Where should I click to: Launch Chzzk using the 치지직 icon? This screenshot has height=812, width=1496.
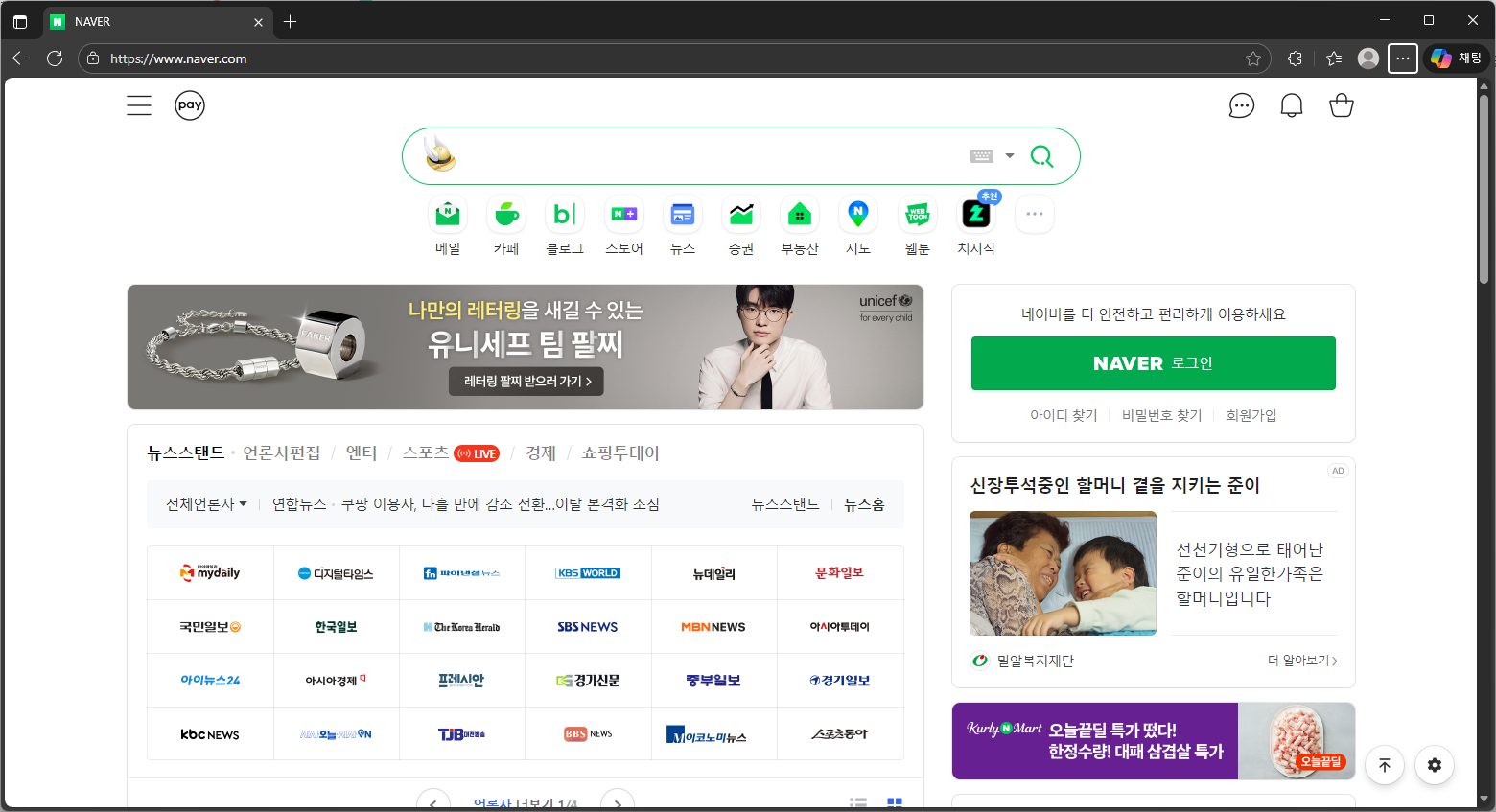pyautogui.click(x=975, y=214)
